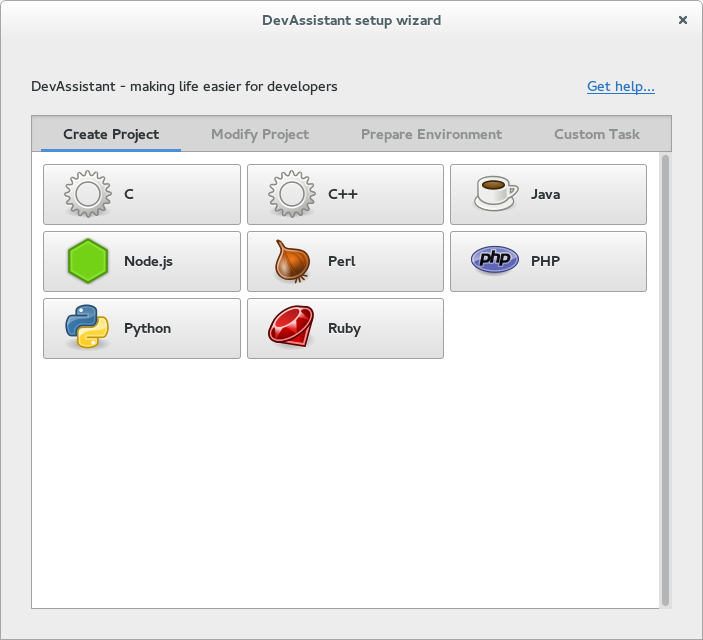The height and width of the screenshot is (640, 703).
Task: Click the gear icon on the C++ button
Action: click(291, 194)
